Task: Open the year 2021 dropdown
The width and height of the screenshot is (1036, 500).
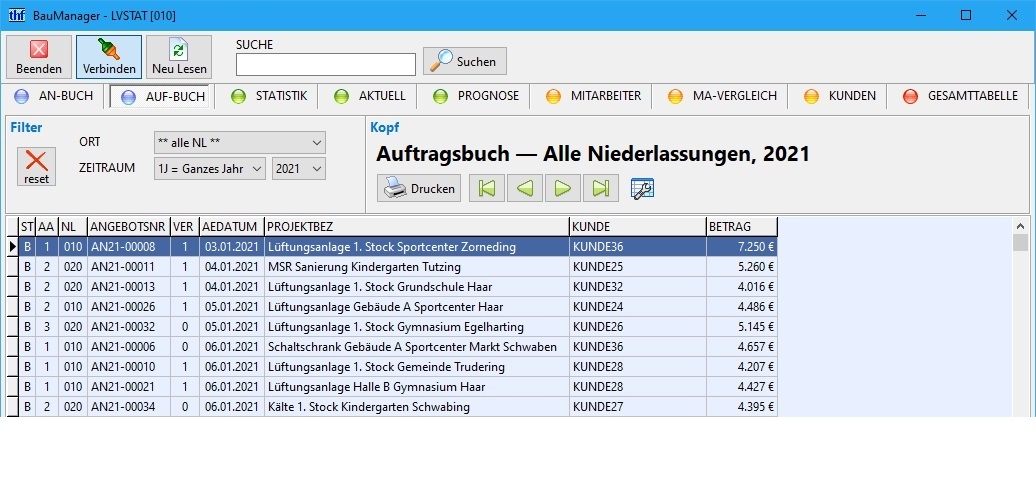Action: [299, 169]
